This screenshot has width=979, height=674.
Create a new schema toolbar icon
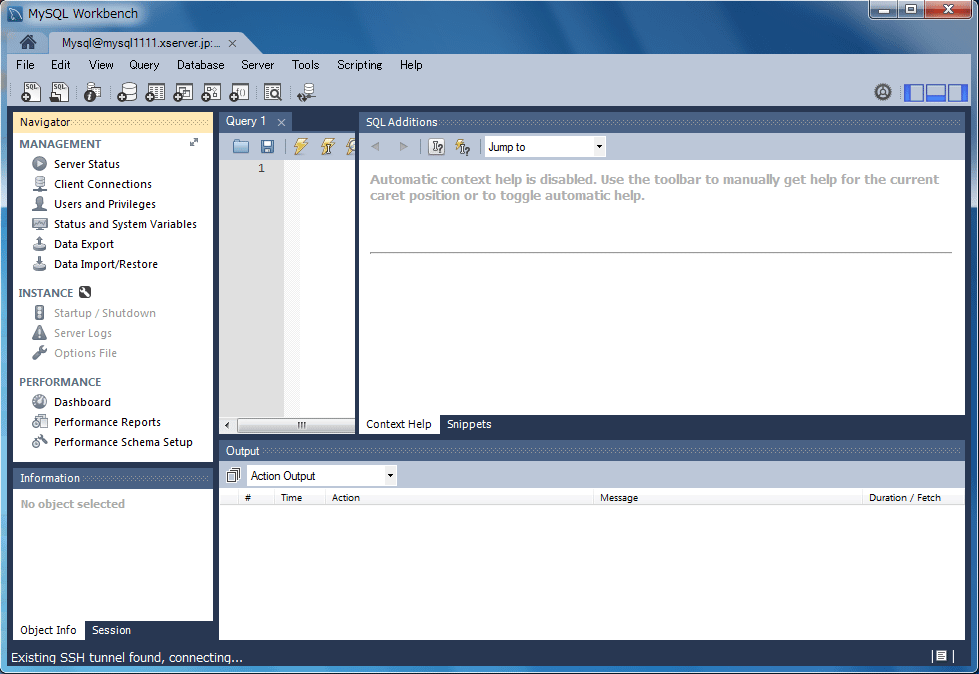point(127,92)
